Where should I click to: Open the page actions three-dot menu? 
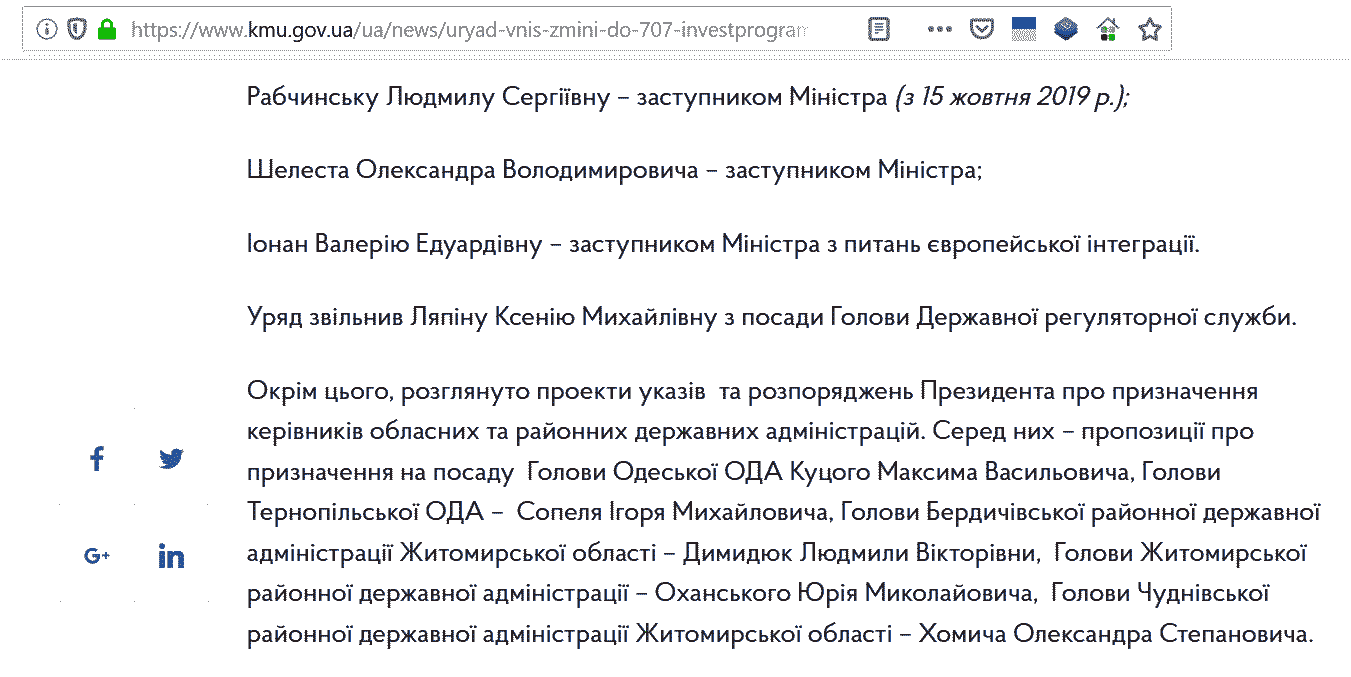click(x=939, y=30)
